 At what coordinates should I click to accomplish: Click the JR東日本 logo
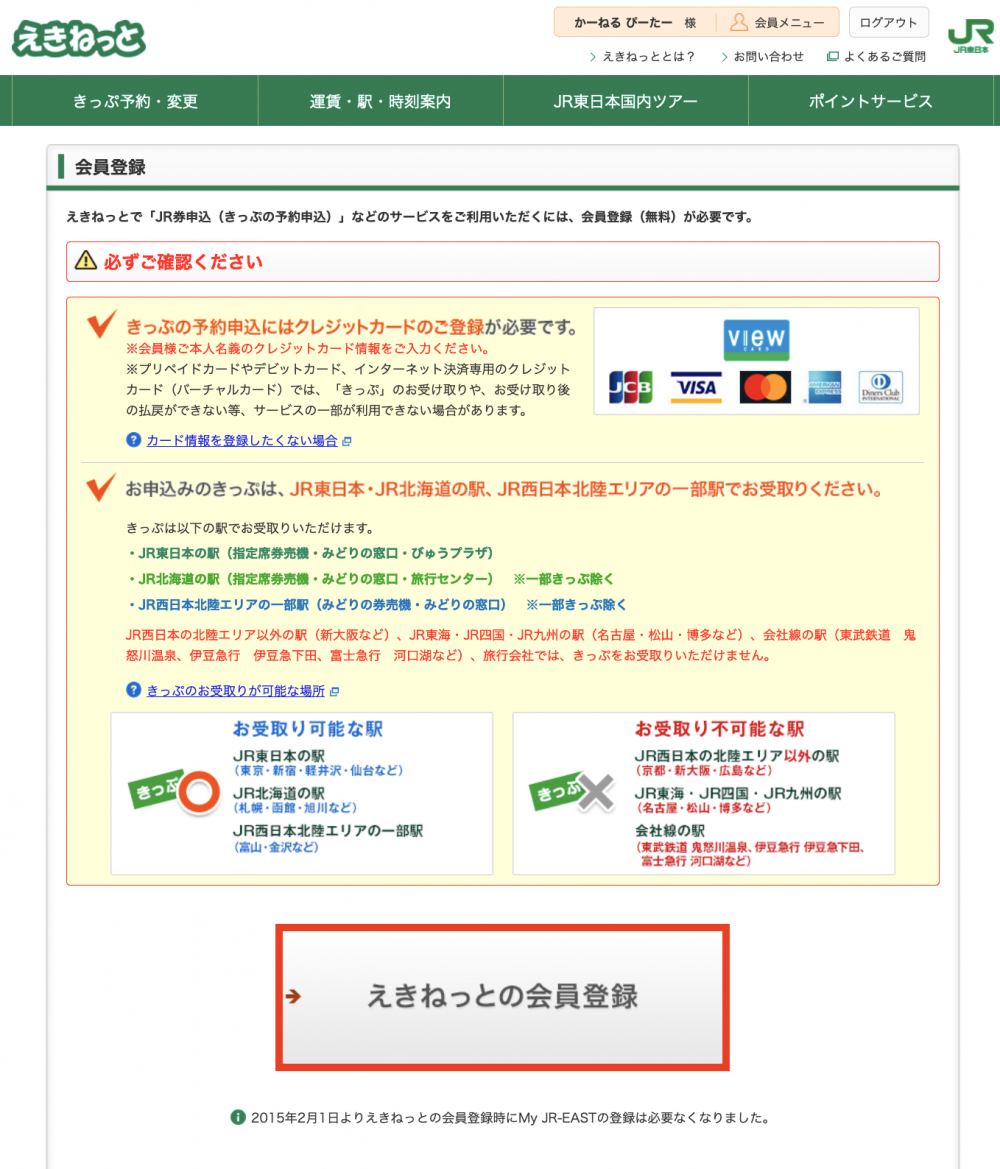[969, 35]
